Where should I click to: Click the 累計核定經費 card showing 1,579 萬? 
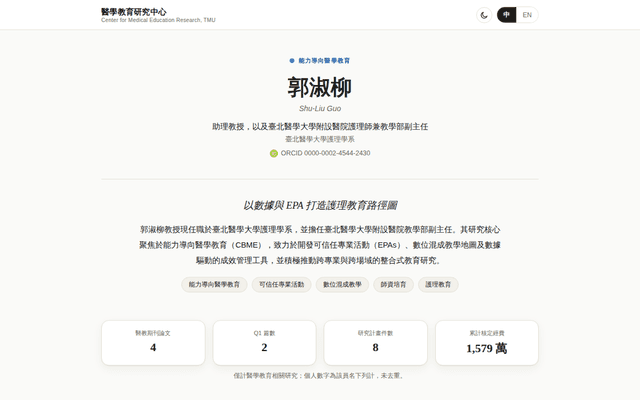487,343
